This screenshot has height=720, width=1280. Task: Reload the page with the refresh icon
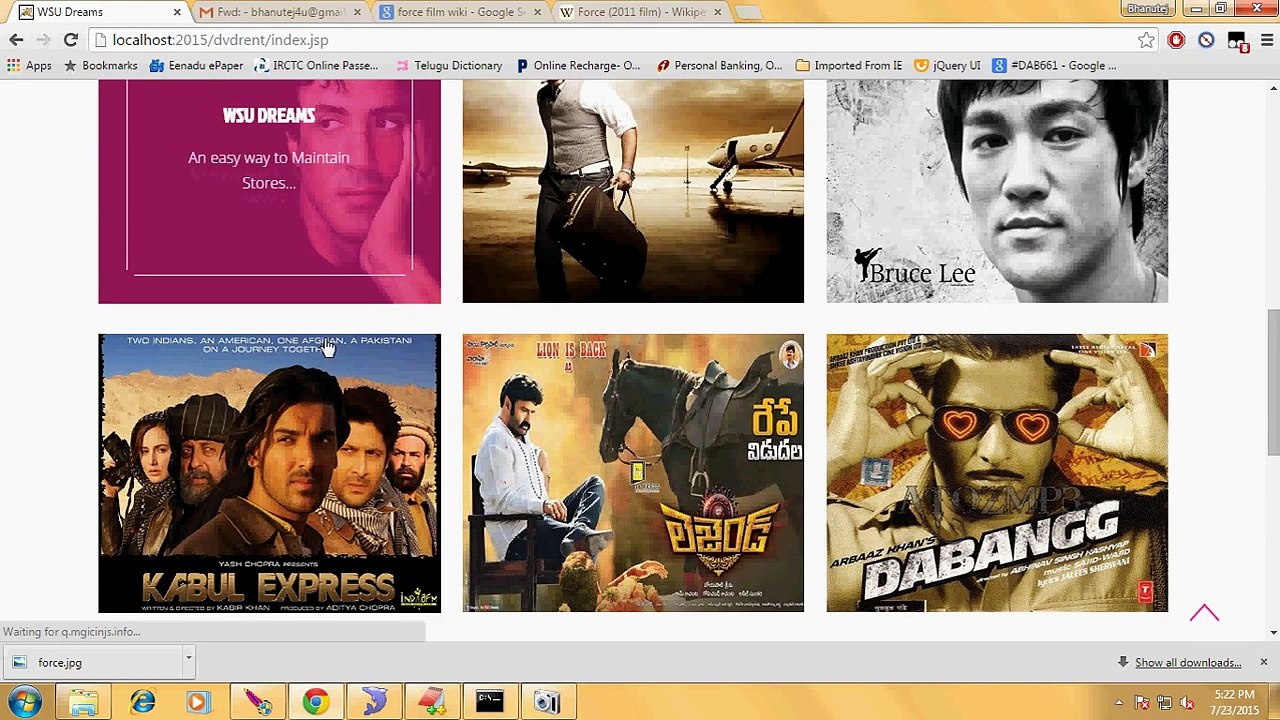coord(70,40)
